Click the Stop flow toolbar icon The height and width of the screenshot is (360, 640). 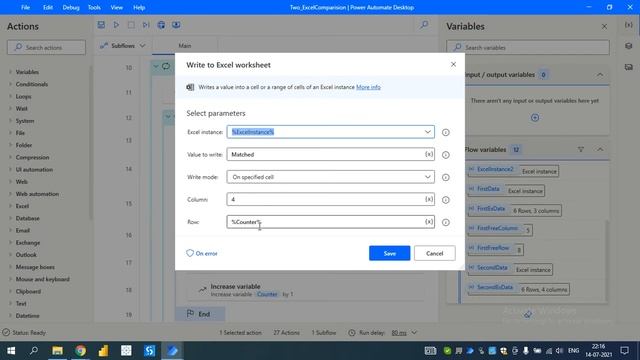[x=131, y=25]
